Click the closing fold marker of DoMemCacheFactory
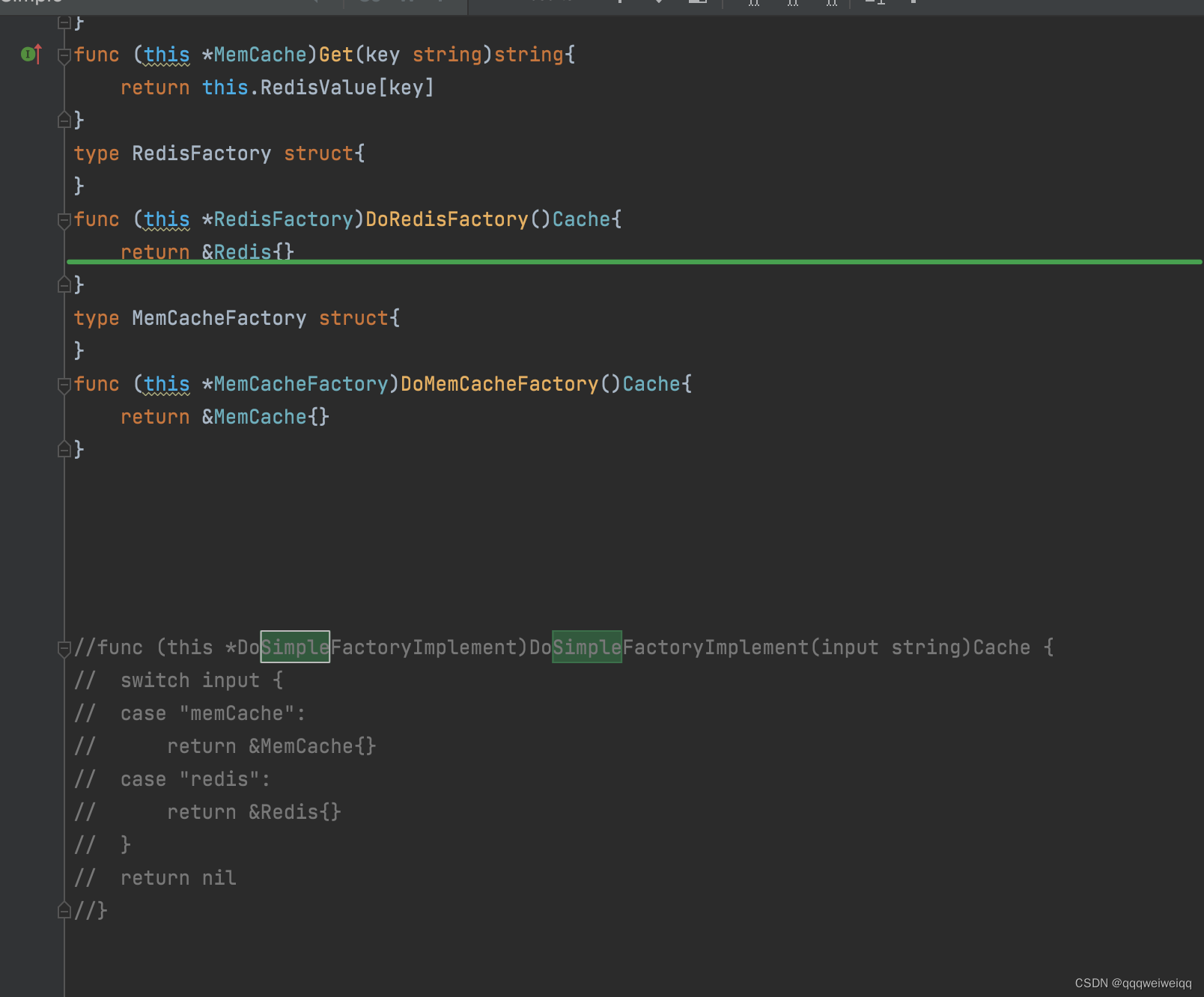This screenshot has height=997, width=1204. 64,449
